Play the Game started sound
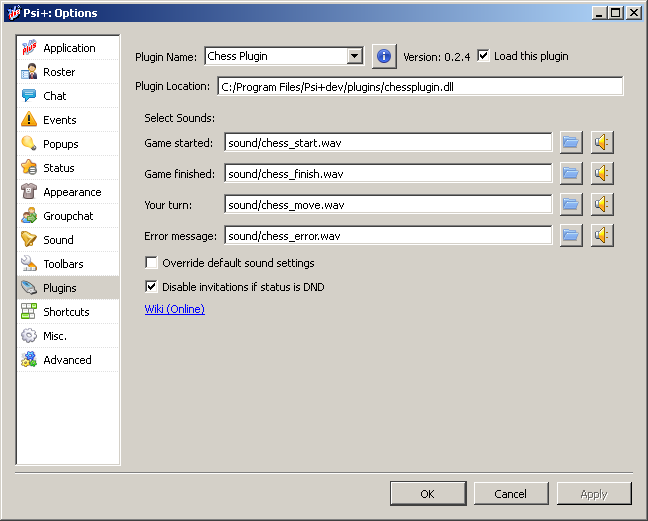 [601, 142]
